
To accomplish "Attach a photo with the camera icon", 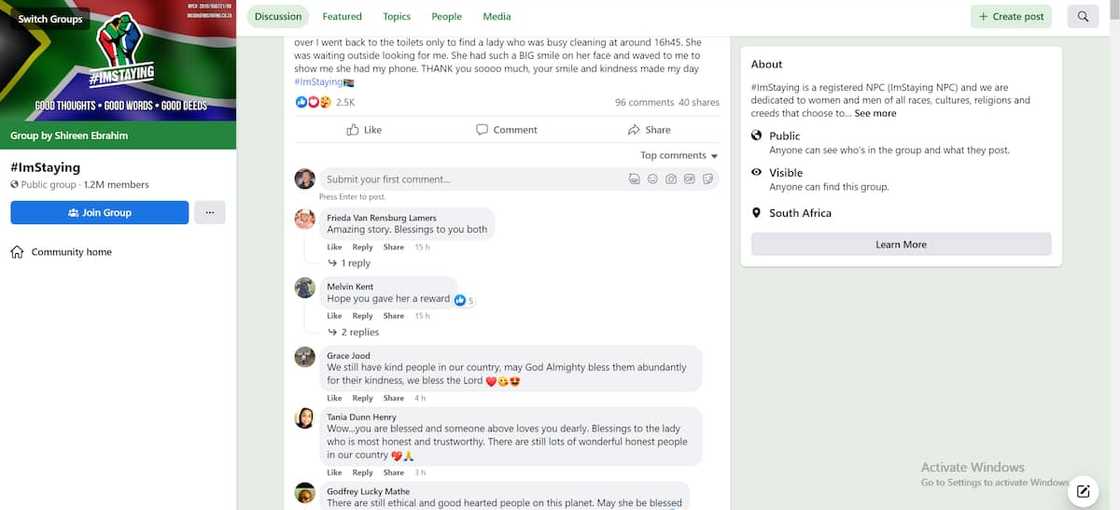I will 671,179.
